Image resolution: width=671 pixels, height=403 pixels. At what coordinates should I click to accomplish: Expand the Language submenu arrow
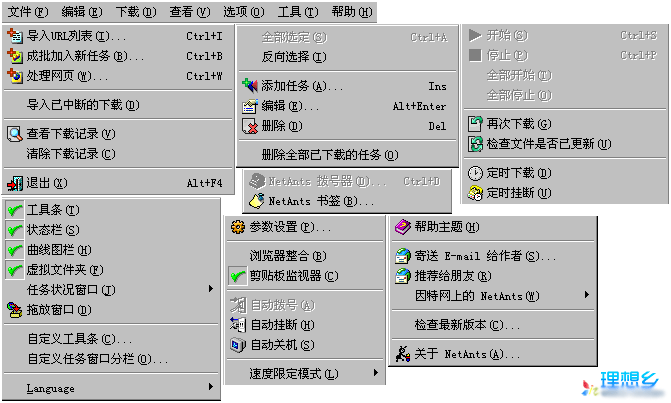click(211, 387)
